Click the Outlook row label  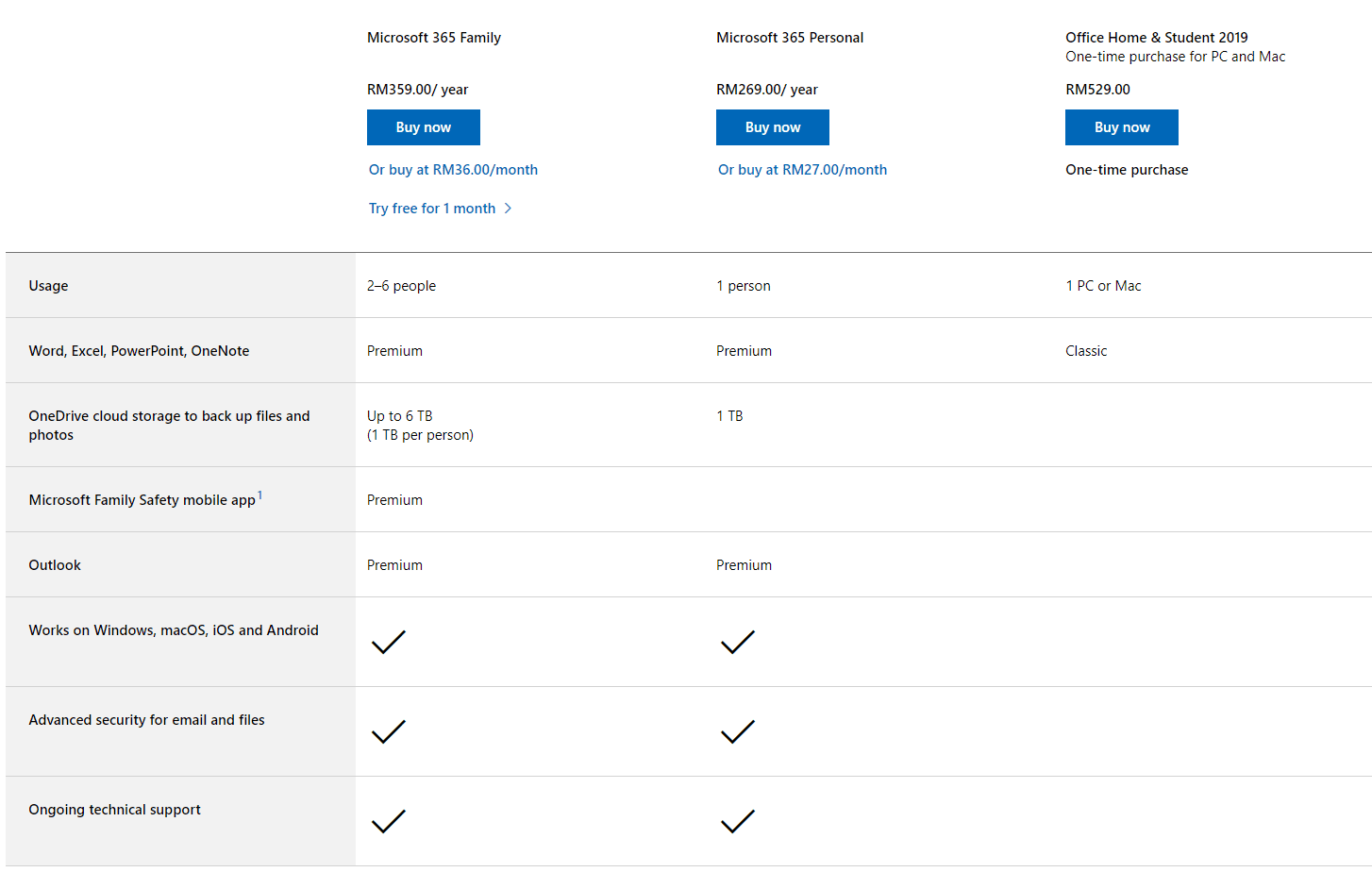55,565
